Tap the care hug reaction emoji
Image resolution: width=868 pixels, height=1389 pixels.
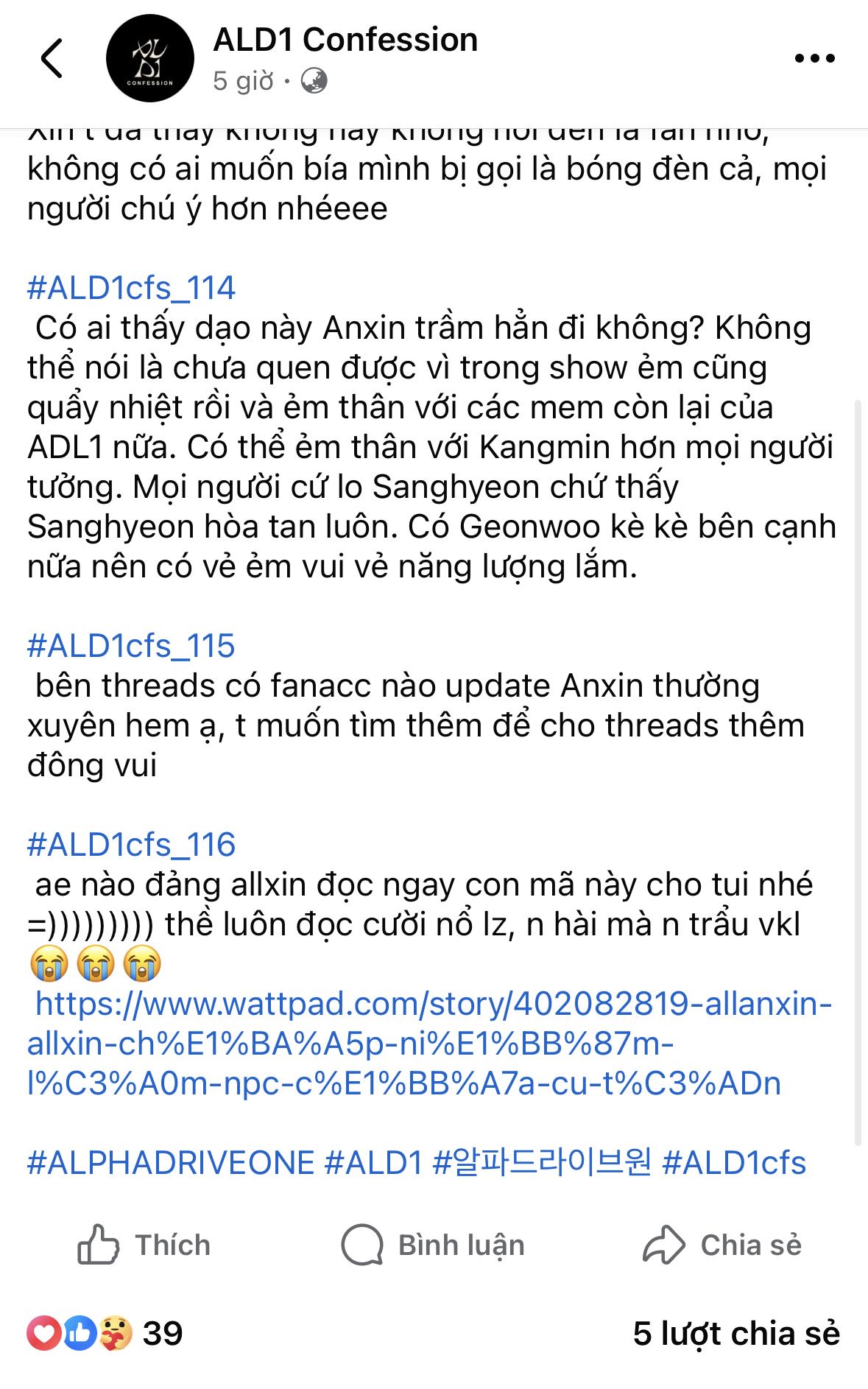point(115,1333)
